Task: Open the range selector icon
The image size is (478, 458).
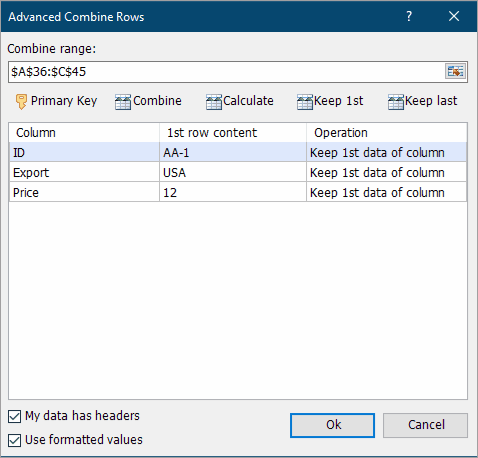Action: [455, 71]
